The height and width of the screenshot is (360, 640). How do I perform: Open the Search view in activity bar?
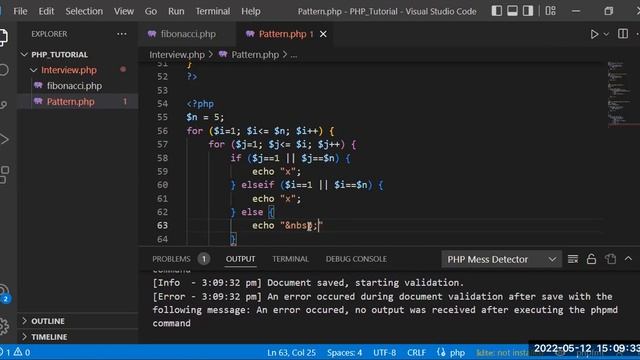3,70
